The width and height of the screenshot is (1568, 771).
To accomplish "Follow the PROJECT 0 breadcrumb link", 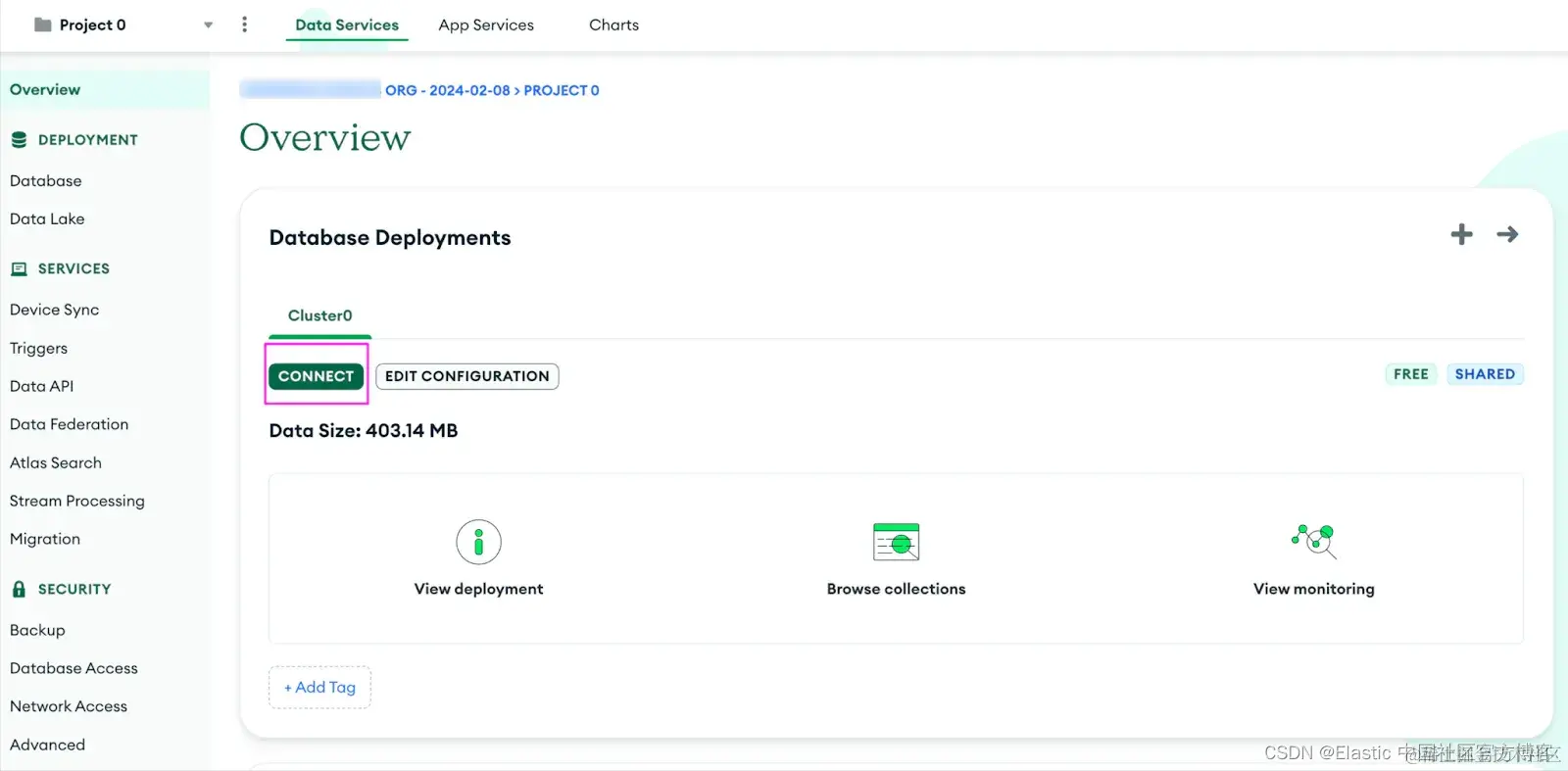I will point(562,90).
